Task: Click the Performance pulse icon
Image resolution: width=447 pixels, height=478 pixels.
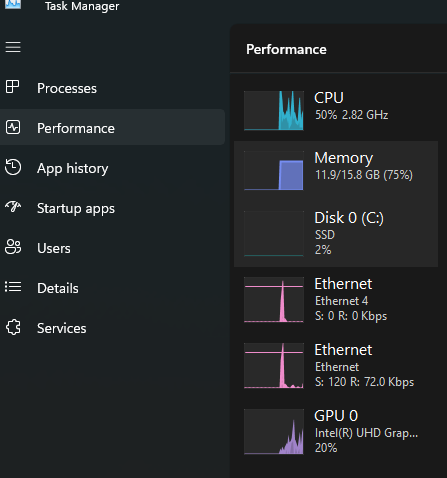Action: [x=13, y=127]
